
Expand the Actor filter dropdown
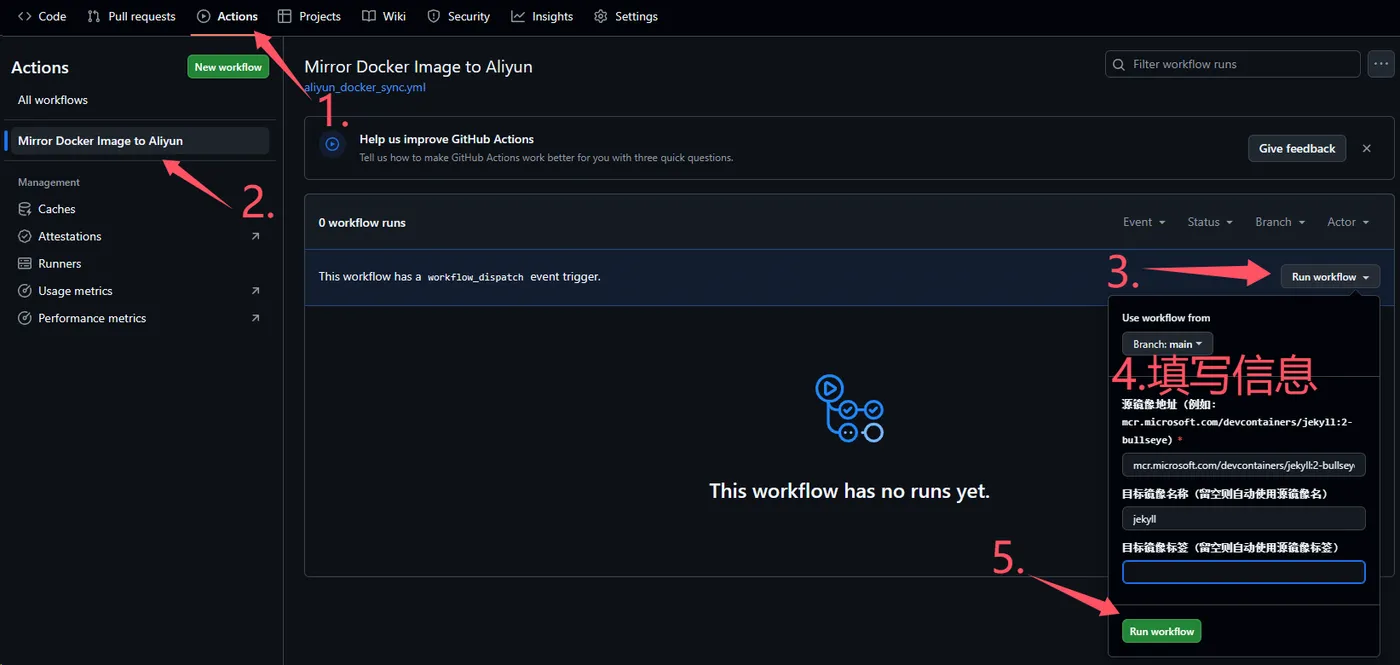[1348, 222]
